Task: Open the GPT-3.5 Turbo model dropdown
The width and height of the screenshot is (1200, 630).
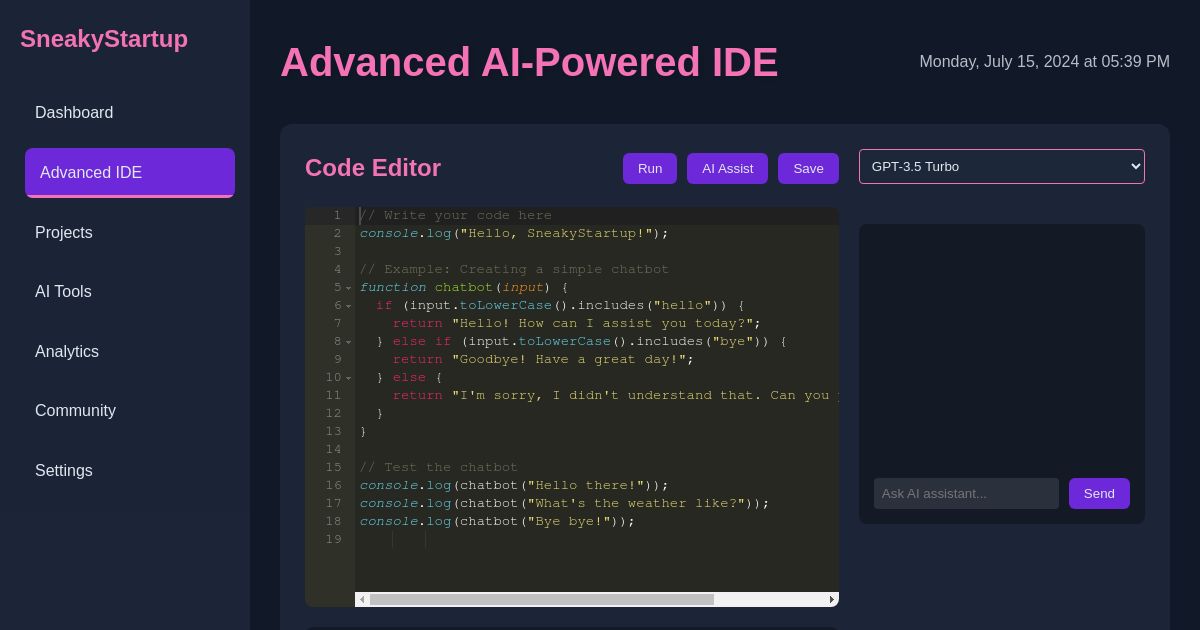Action: click(x=1001, y=166)
